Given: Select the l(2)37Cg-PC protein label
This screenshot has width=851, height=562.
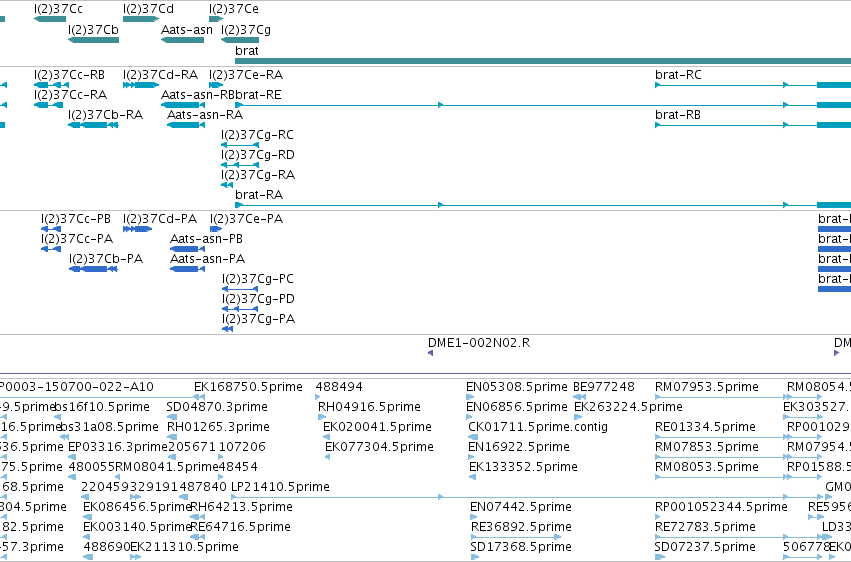Looking at the screenshot, I should tap(258, 279).
